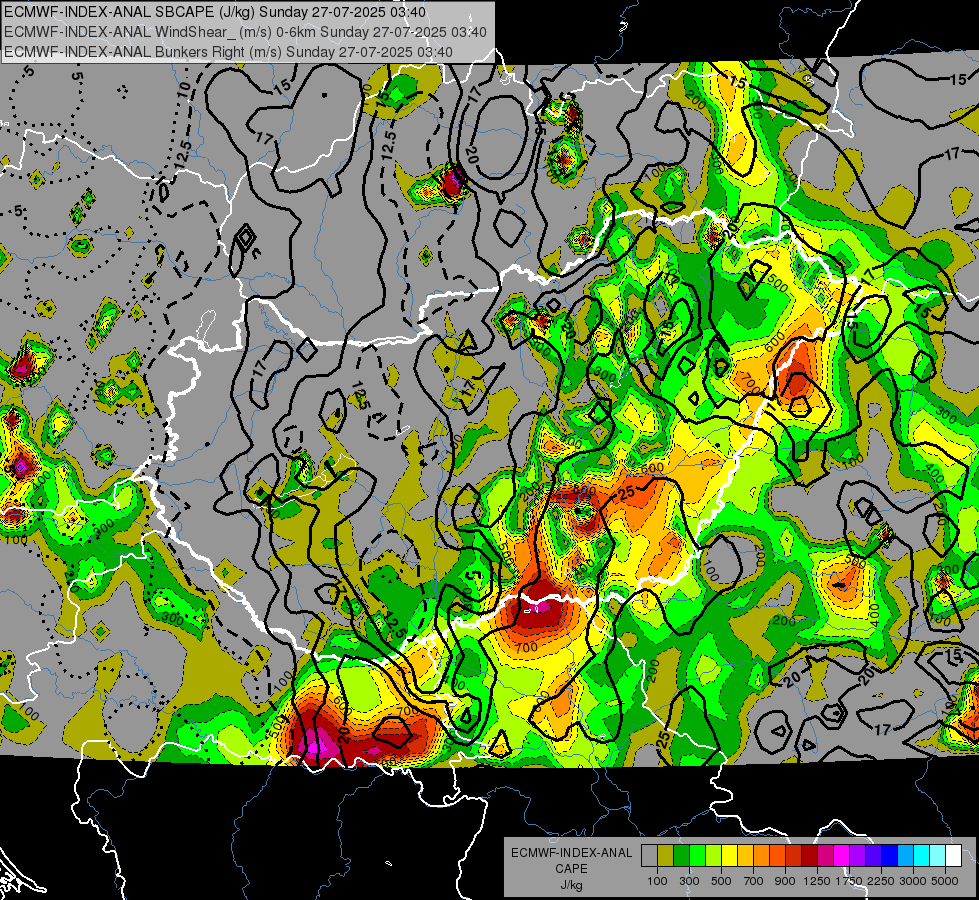This screenshot has height=900, width=979.
Task: Select the bright magenta legend swatch
Action: 842,856
